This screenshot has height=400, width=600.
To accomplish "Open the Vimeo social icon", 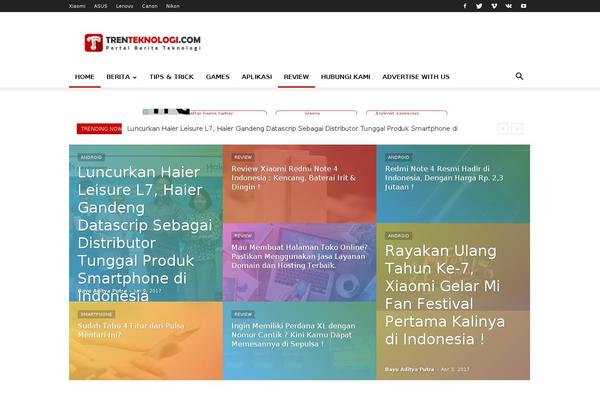I will (x=494, y=6).
